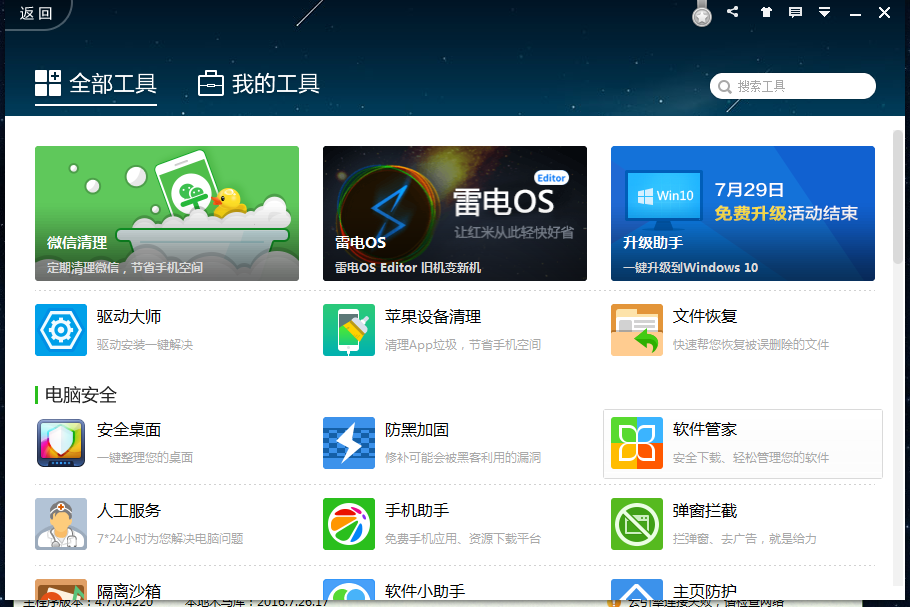Switch to the 我的工具 tab
The height and width of the screenshot is (607, 910).
click(258, 84)
